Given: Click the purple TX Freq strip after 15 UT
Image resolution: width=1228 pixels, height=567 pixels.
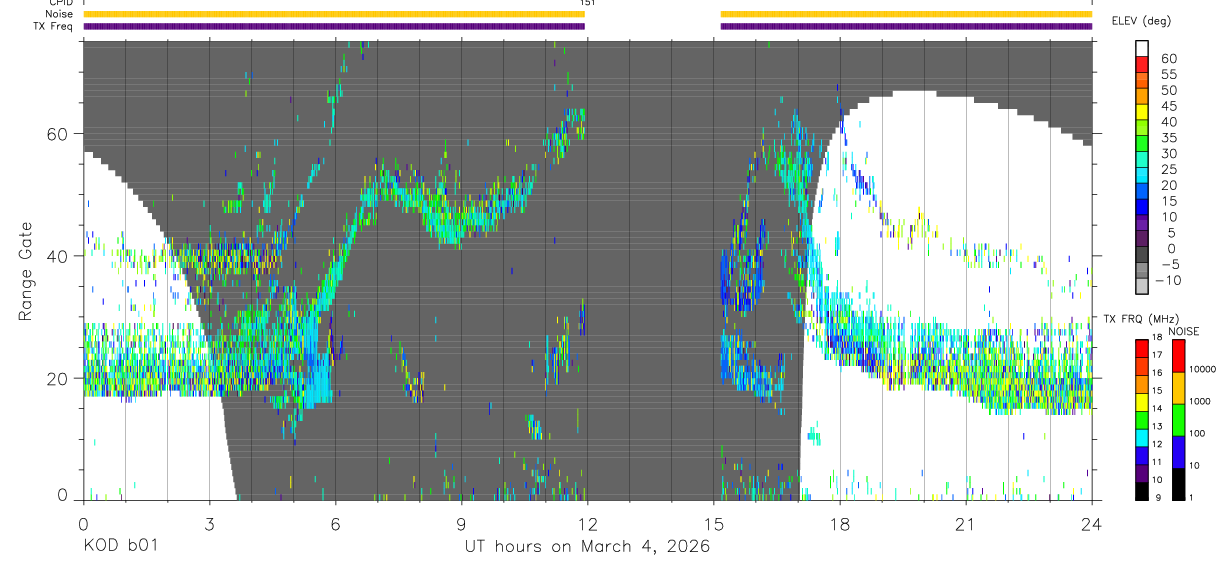Looking at the screenshot, I should 906,26.
